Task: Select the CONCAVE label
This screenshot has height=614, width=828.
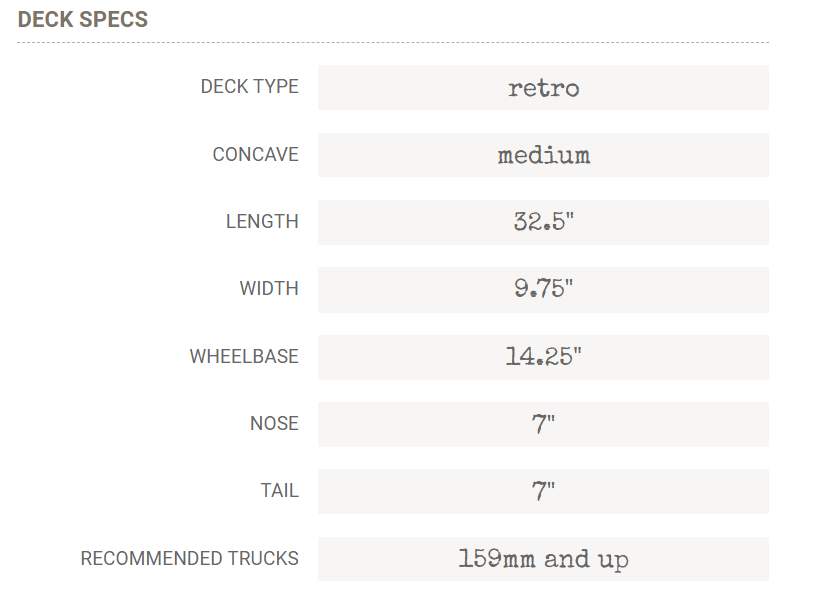Action: point(255,155)
